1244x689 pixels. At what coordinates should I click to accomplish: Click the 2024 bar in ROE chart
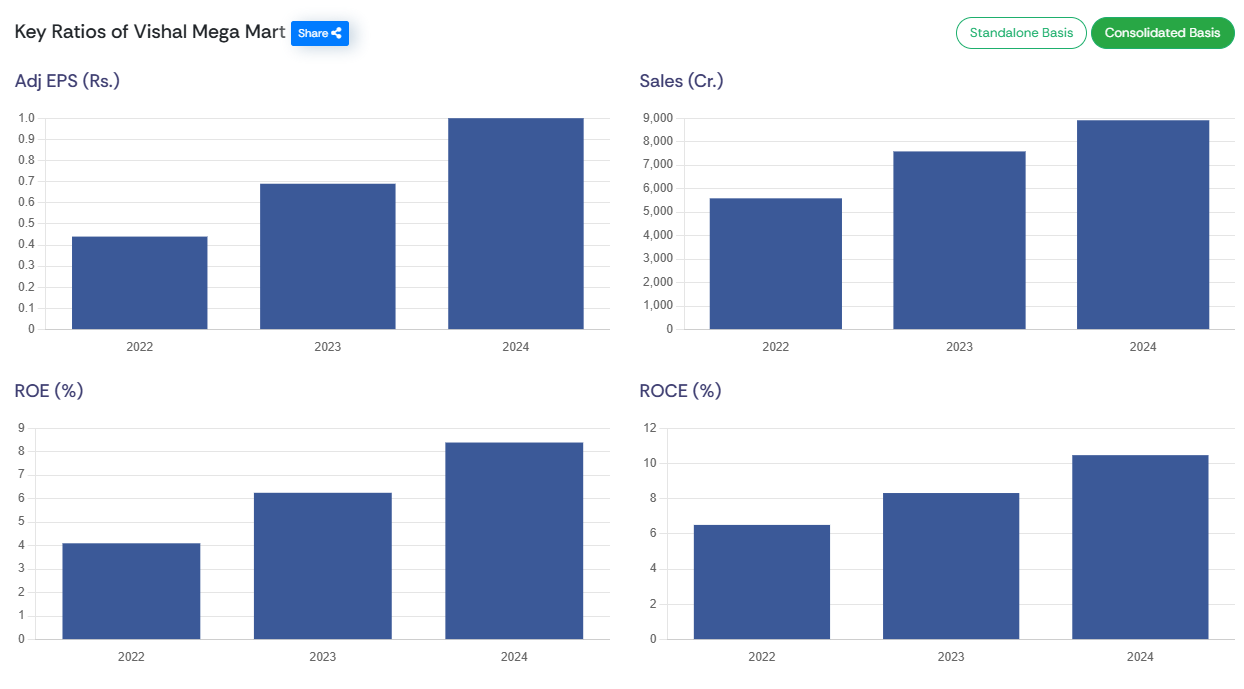tap(514, 541)
